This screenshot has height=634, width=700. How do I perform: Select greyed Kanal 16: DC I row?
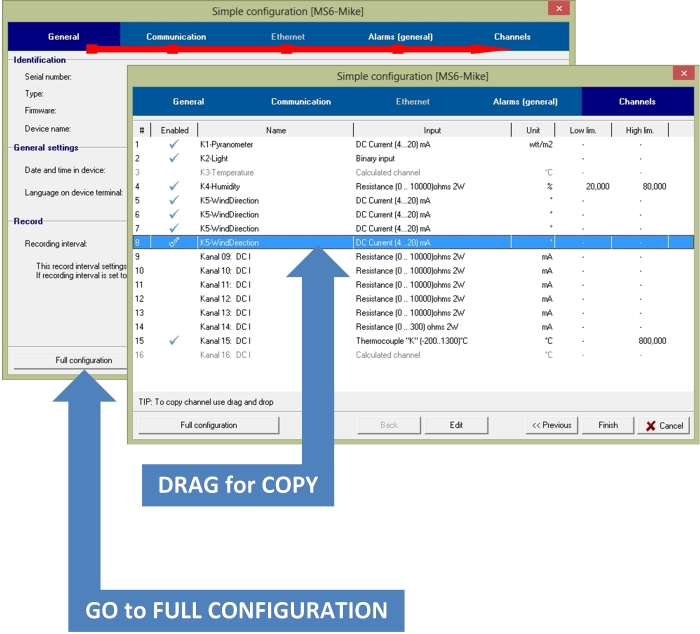(413, 355)
